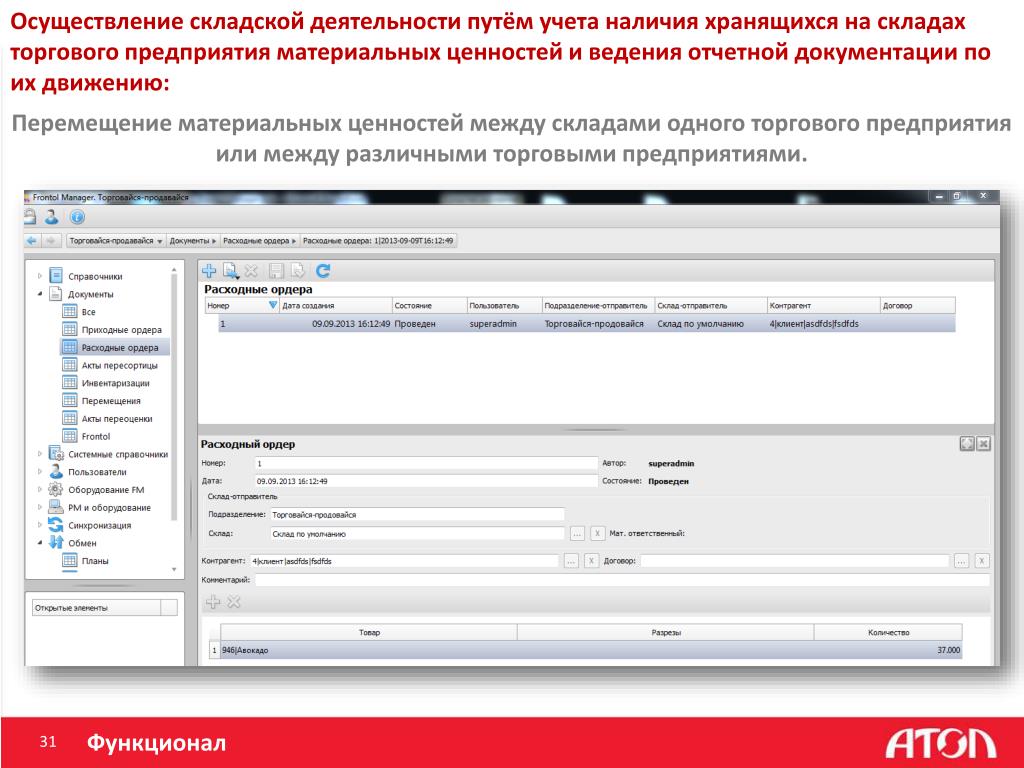
Task: Sort by Контрагент column header
Action: tap(823, 306)
